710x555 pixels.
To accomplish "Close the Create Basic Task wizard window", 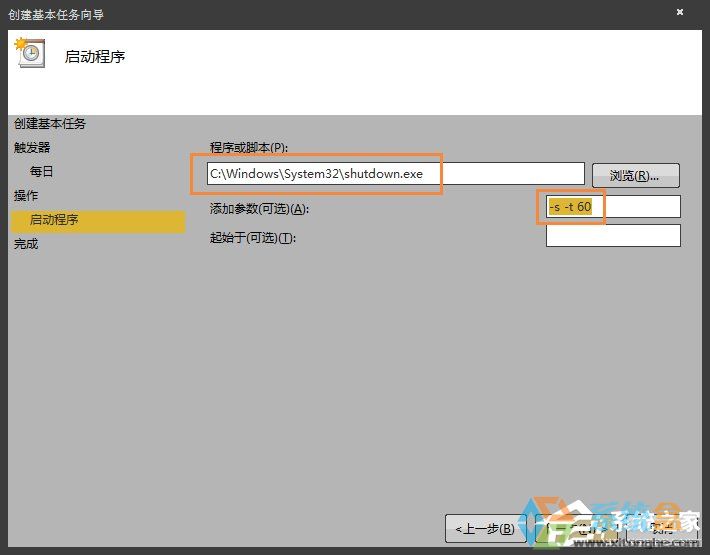I will (680, 13).
